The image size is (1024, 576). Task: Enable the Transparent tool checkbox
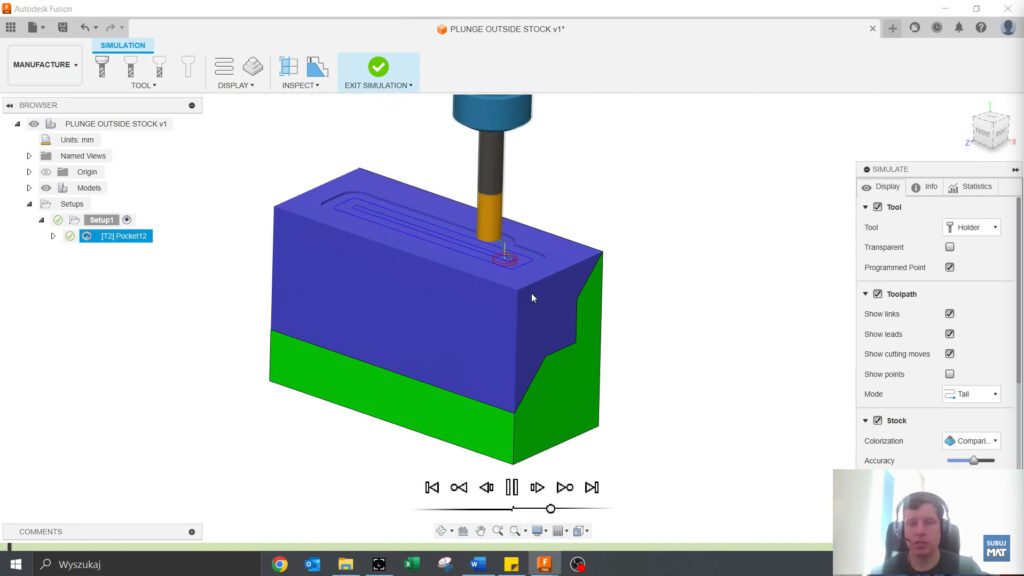point(949,247)
